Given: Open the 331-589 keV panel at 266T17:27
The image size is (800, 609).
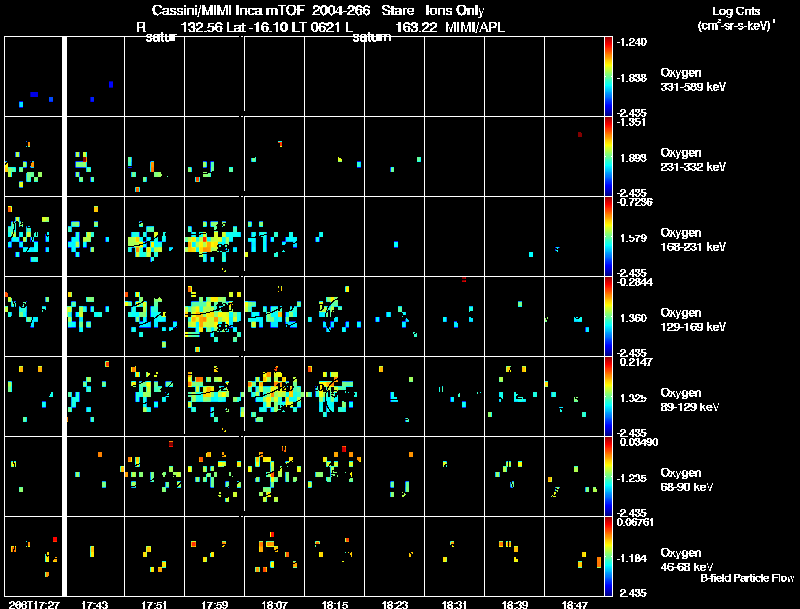Looking at the screenshot, I should pyautogui.click(x=33, y=77).
